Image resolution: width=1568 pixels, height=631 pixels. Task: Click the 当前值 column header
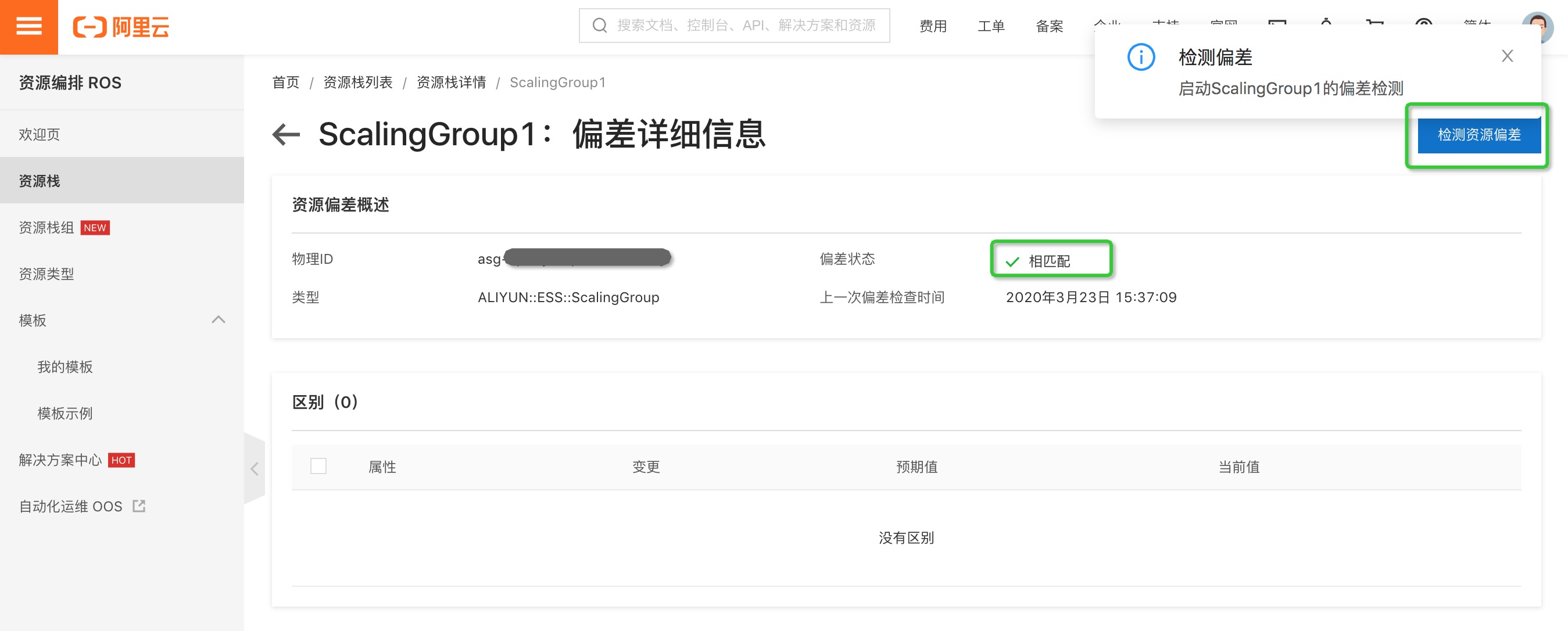click(x=1238, y=467)
